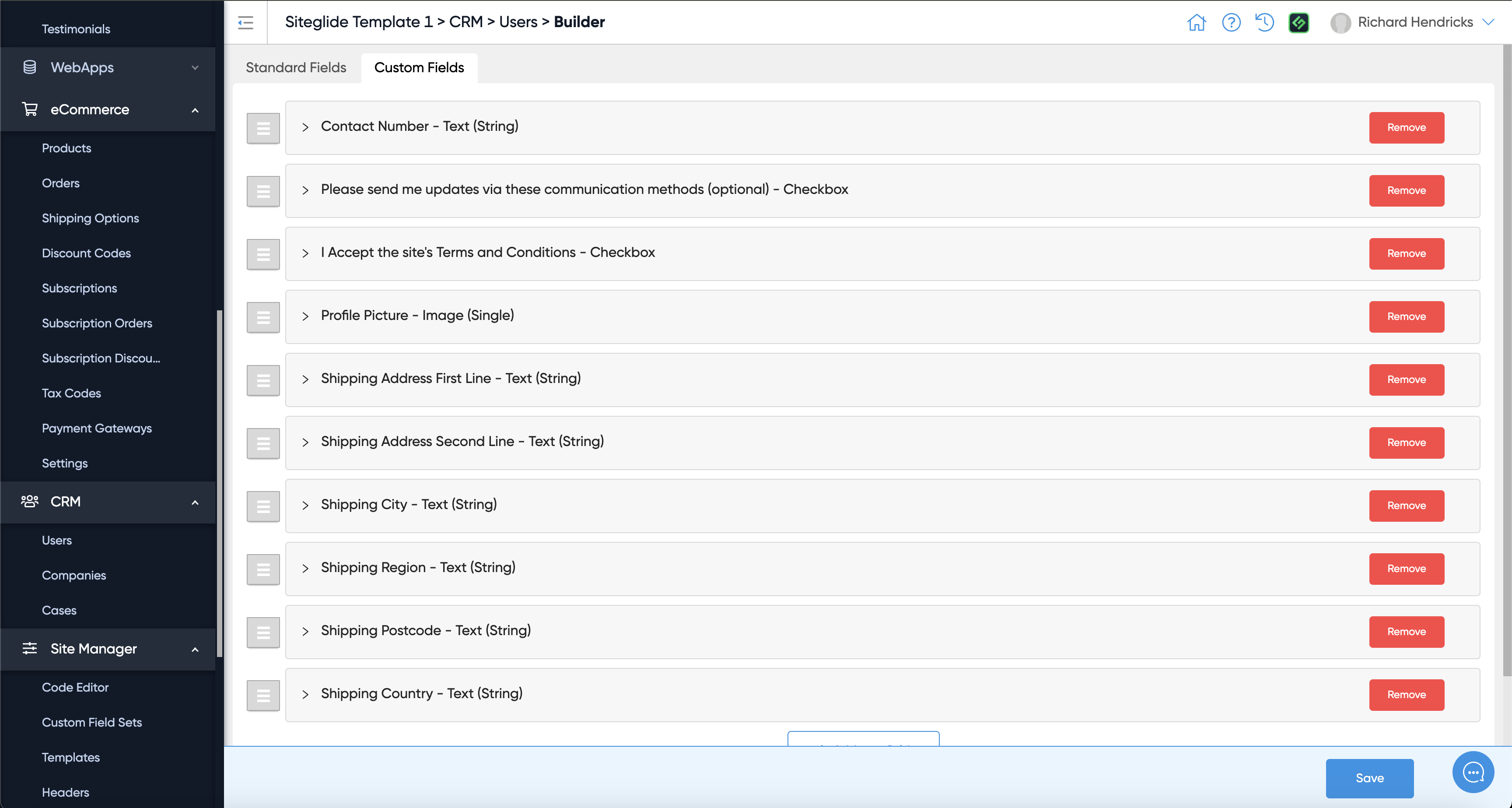Click the home icon in header

[x=1196, y=22]
